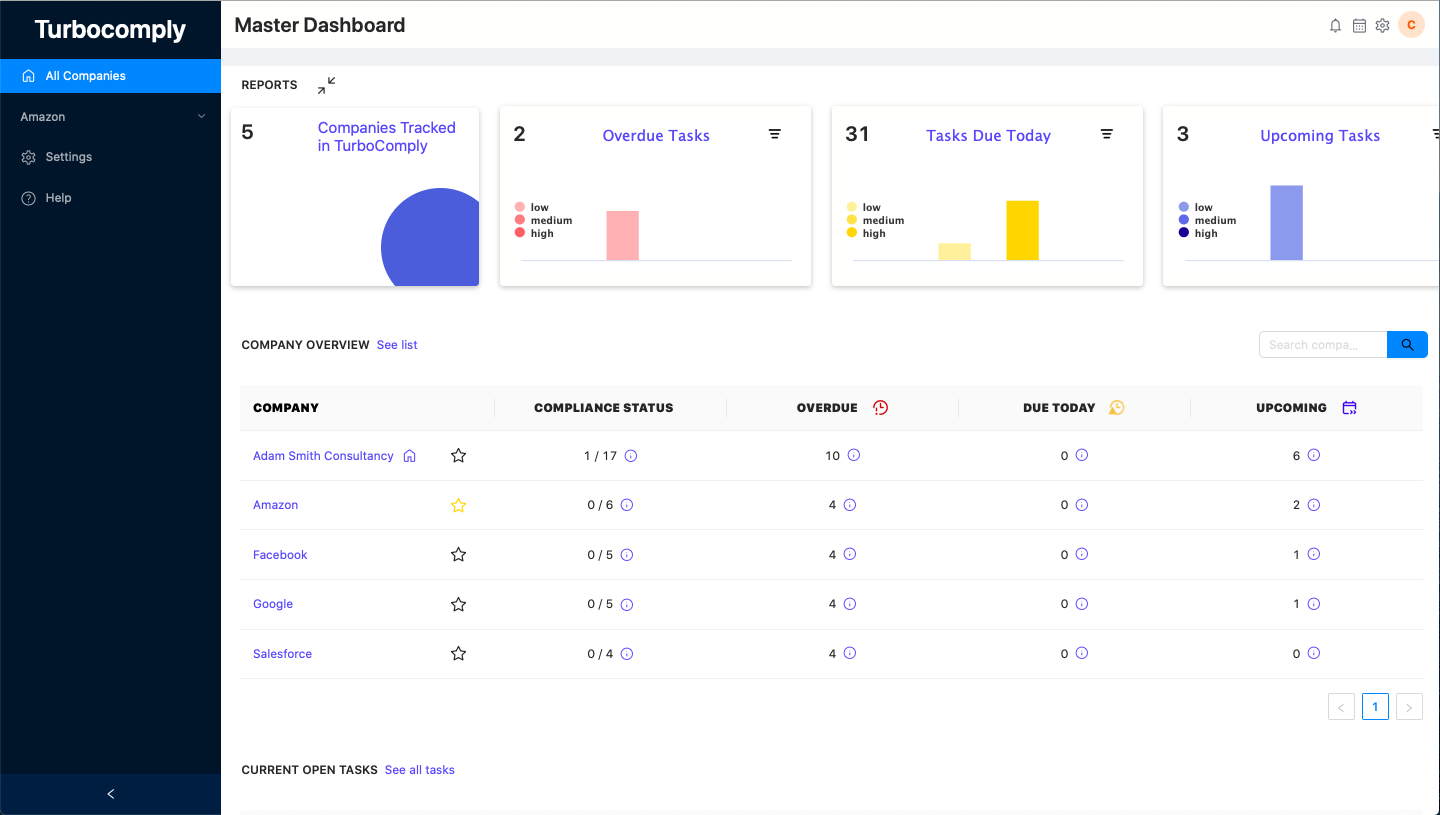Show overdue info for Adam Smith Consultancy
The height and width of the screenshot is (815, 1440).
pyautogui.click(x=854, y=455)
